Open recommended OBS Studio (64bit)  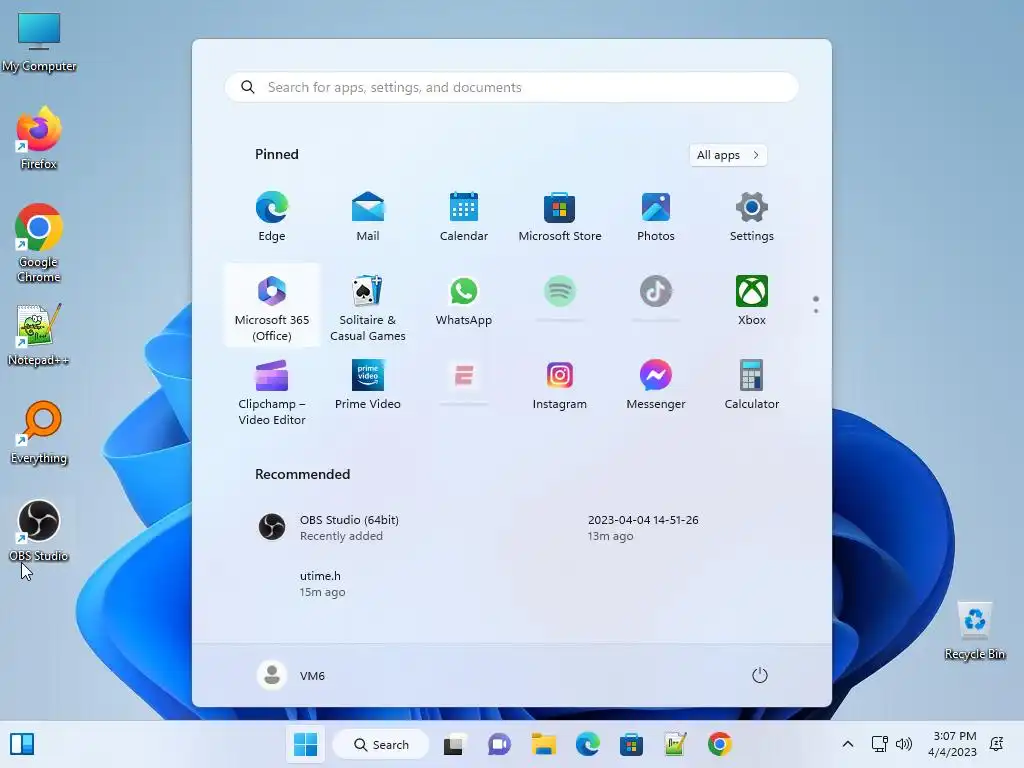tap(366, 528)
